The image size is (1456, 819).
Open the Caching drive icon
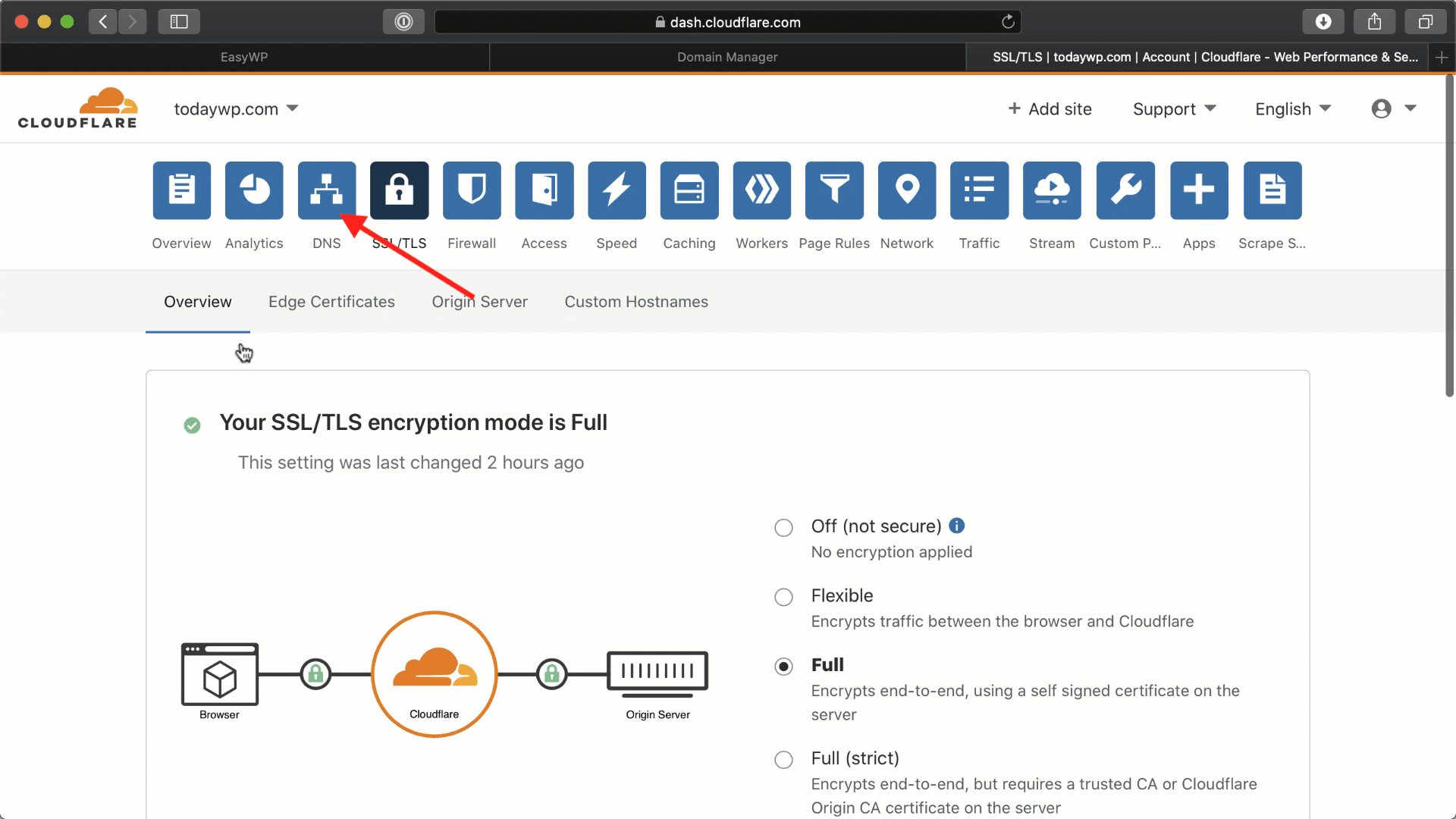[689, 190]
